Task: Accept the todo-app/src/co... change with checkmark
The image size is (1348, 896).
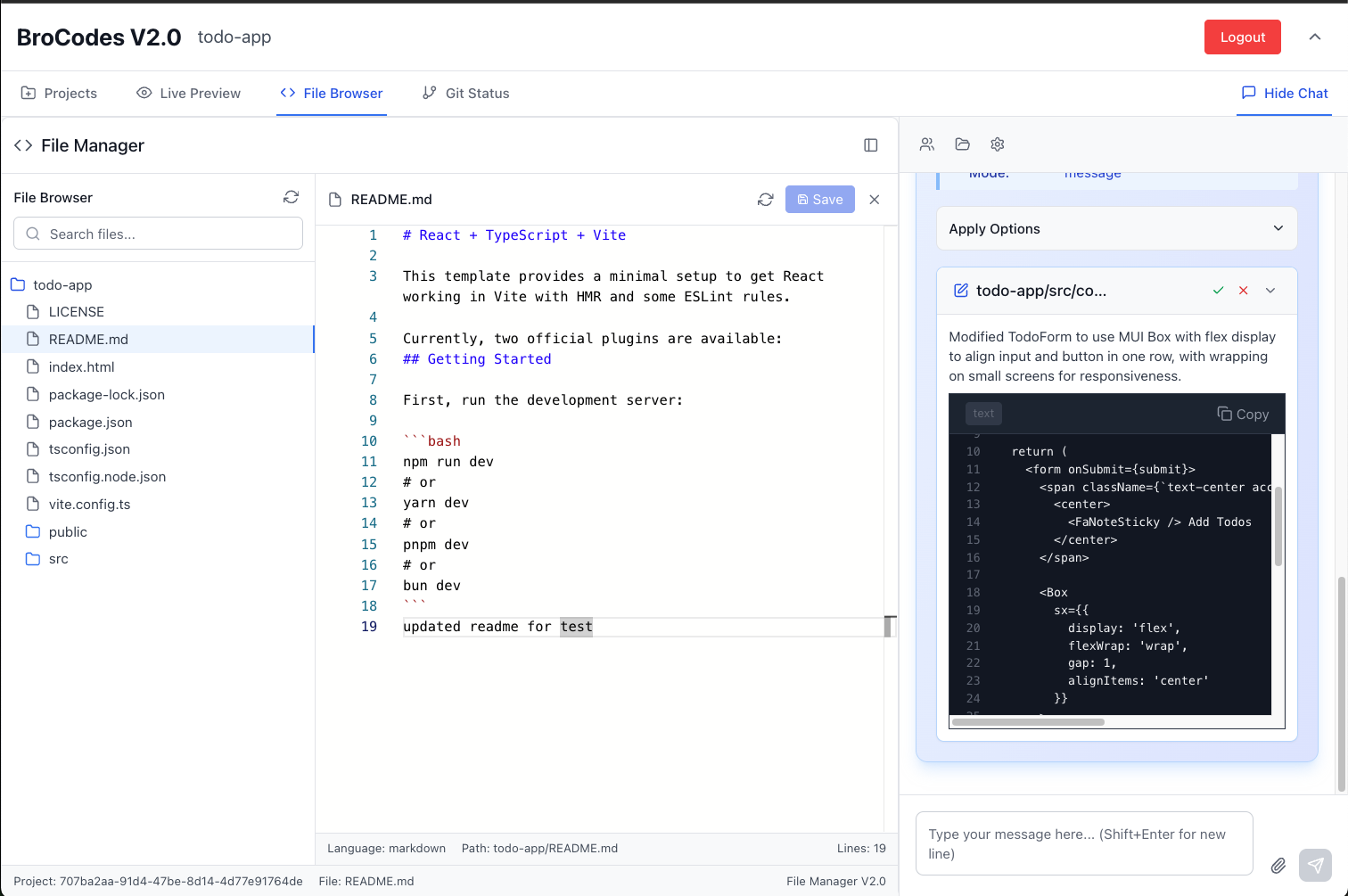Action: pos(1218,291)
